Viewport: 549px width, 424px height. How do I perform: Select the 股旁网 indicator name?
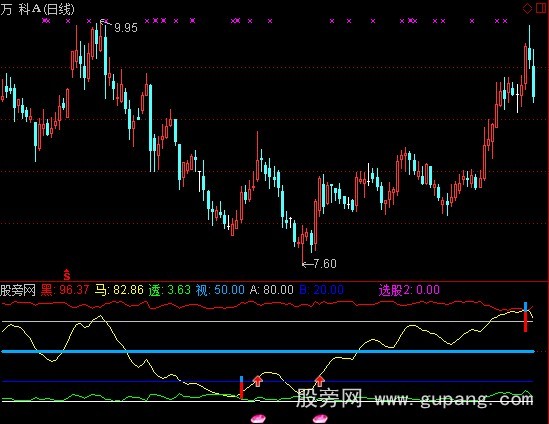pyautogui.click(x=18, y=290)
